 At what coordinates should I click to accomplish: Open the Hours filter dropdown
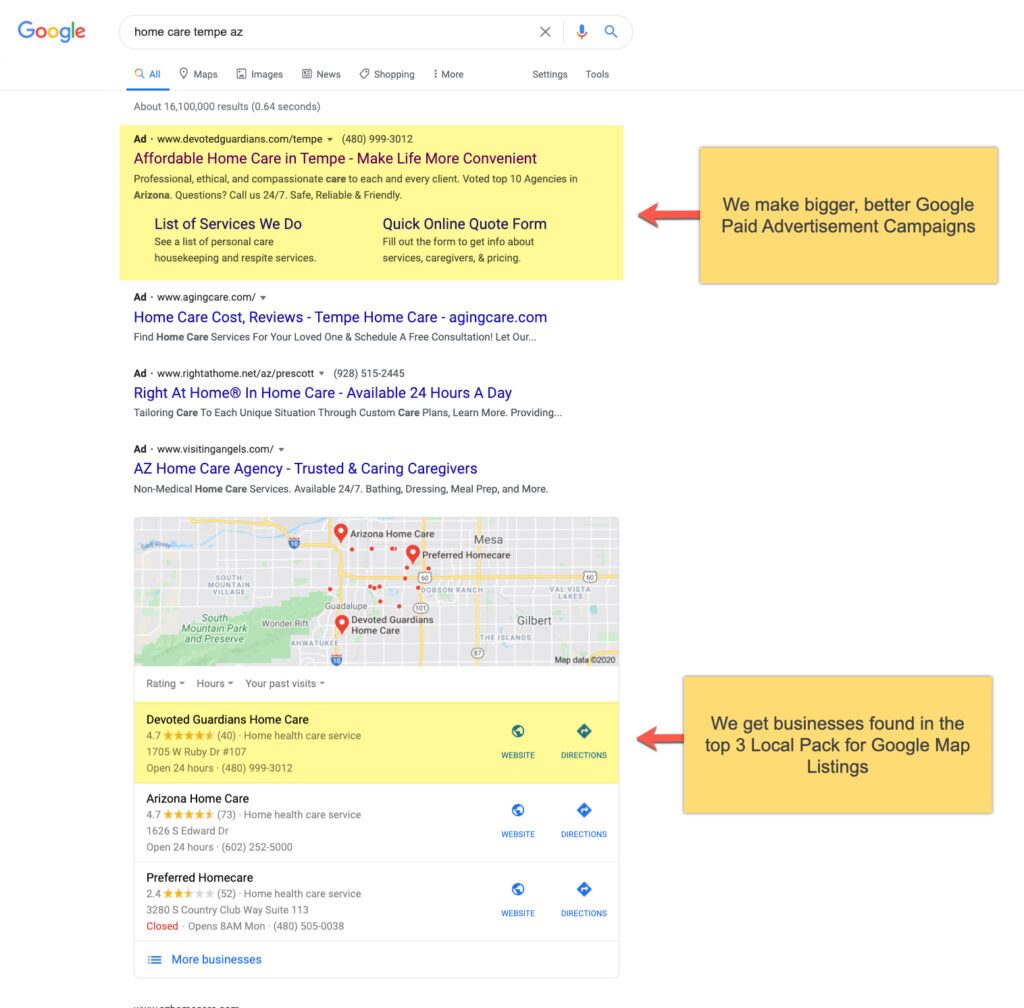[x=214, y=684]
